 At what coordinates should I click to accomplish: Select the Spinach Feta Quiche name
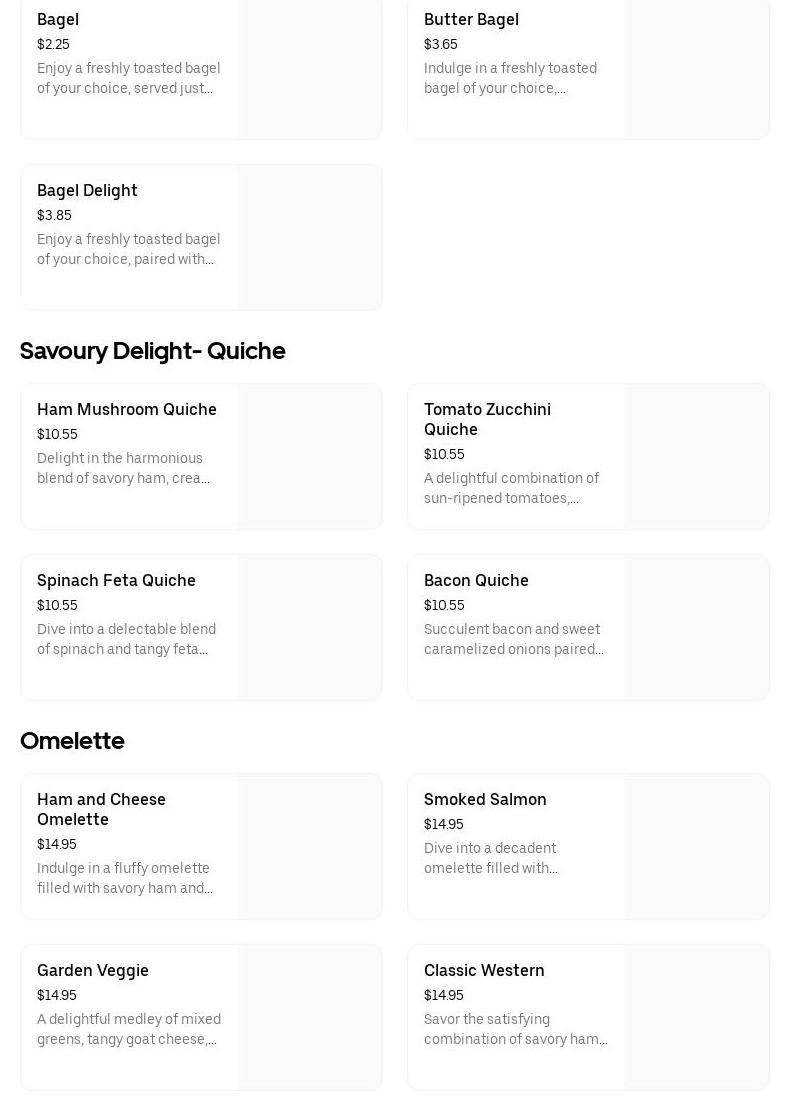tap(116, 580)
